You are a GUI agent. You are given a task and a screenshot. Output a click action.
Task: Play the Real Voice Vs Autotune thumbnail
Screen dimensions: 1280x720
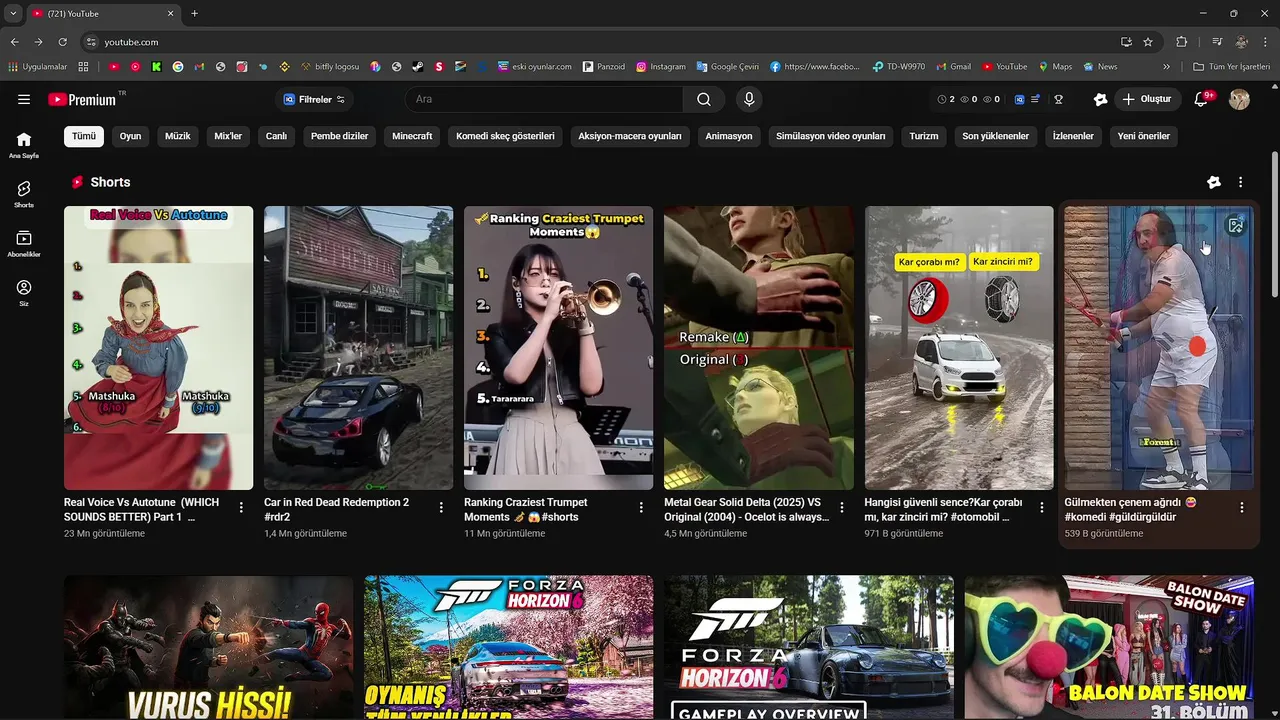[158, 348]
